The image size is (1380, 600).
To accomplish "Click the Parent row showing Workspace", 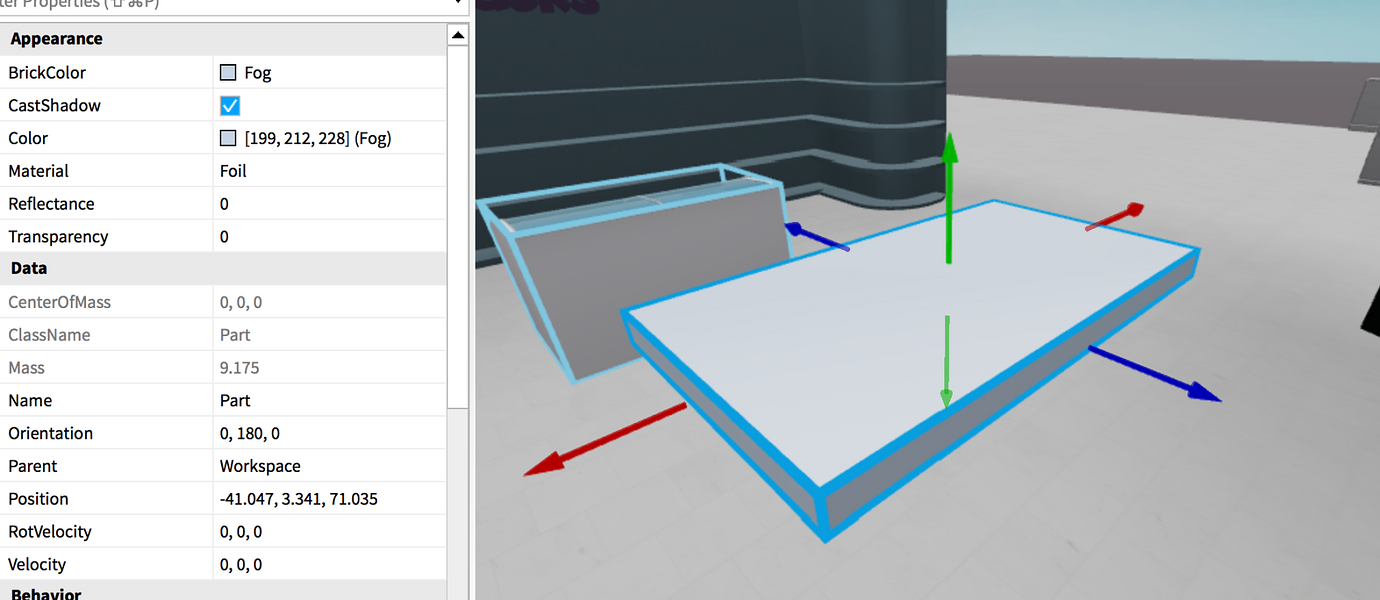I will tap(300, 466).
